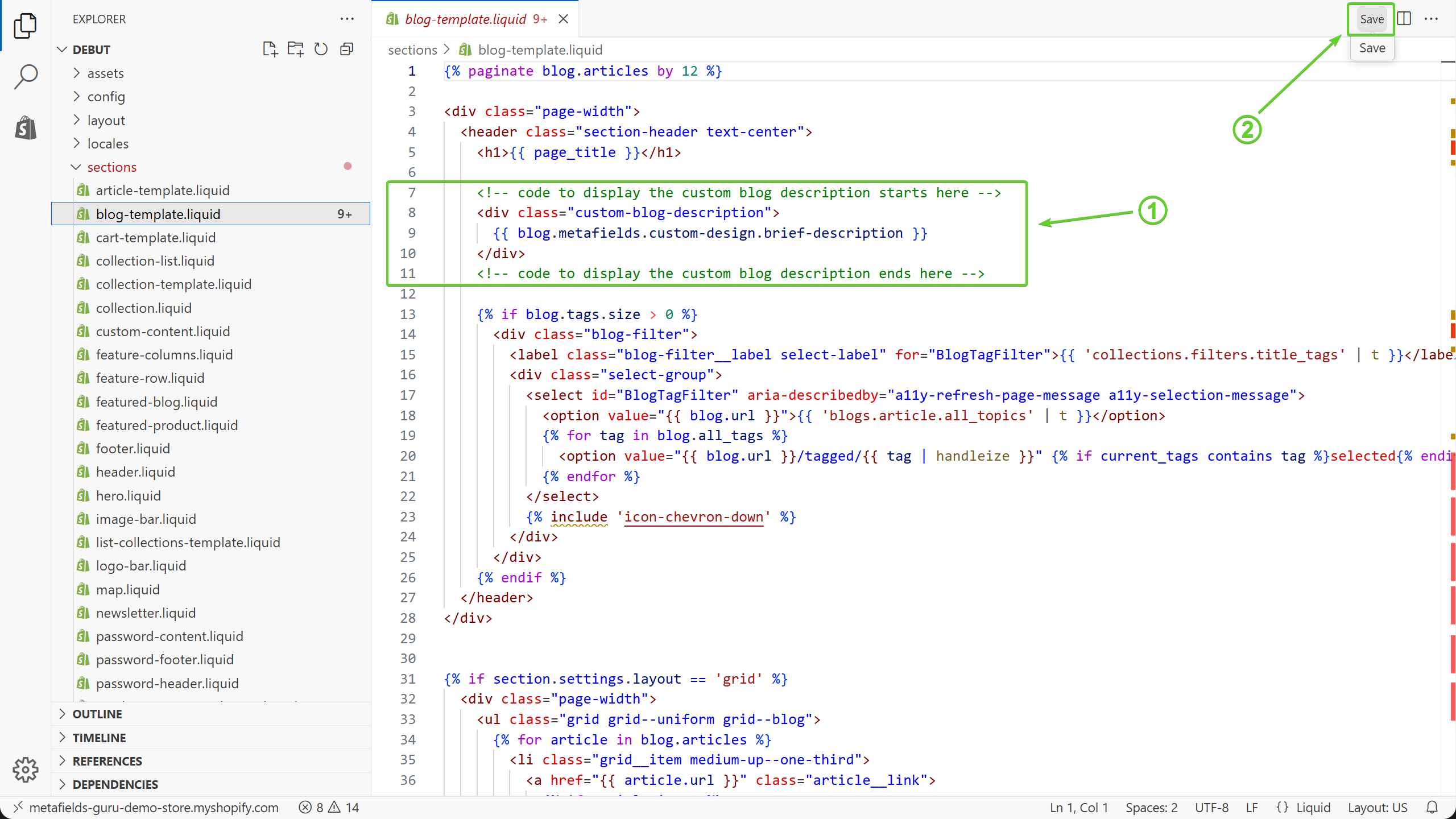Click the New File icon

270,49
